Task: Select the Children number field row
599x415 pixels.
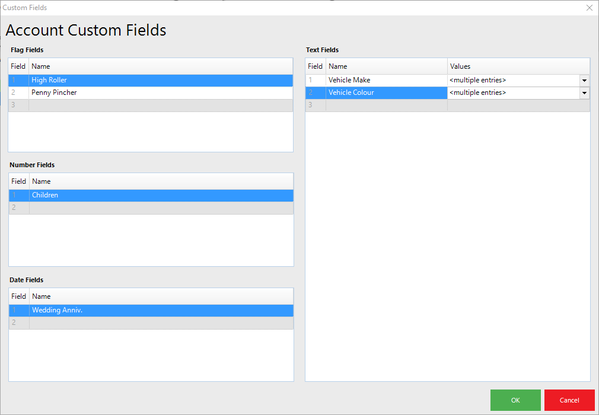Action: 151,195
